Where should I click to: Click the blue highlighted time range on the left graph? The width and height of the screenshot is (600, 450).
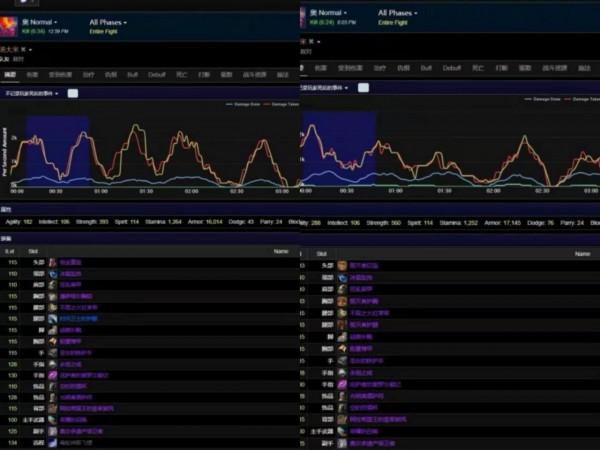click(x=57, y=150)
